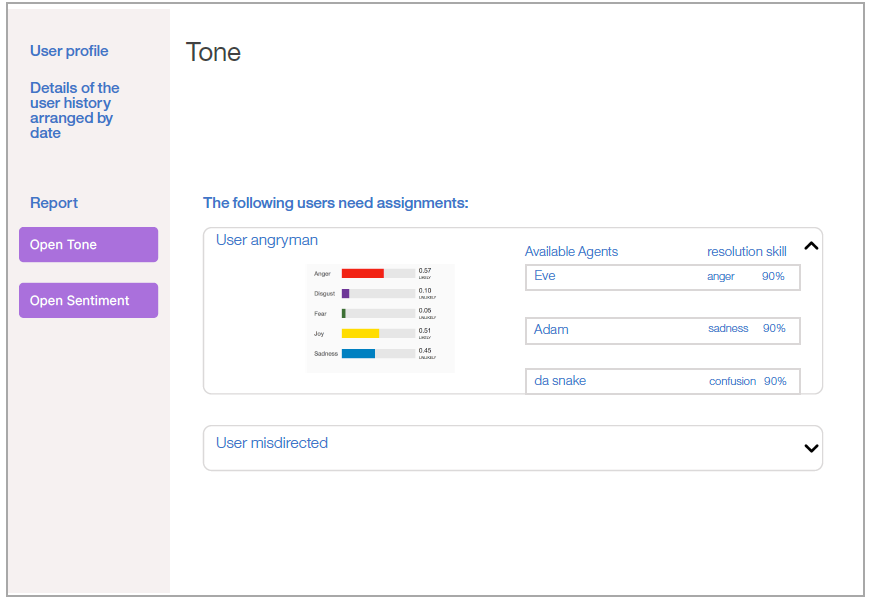The width and height of the screenshot is (873, 601).
Task: Select agent Eve with anger skill
Action: (663, 277)
